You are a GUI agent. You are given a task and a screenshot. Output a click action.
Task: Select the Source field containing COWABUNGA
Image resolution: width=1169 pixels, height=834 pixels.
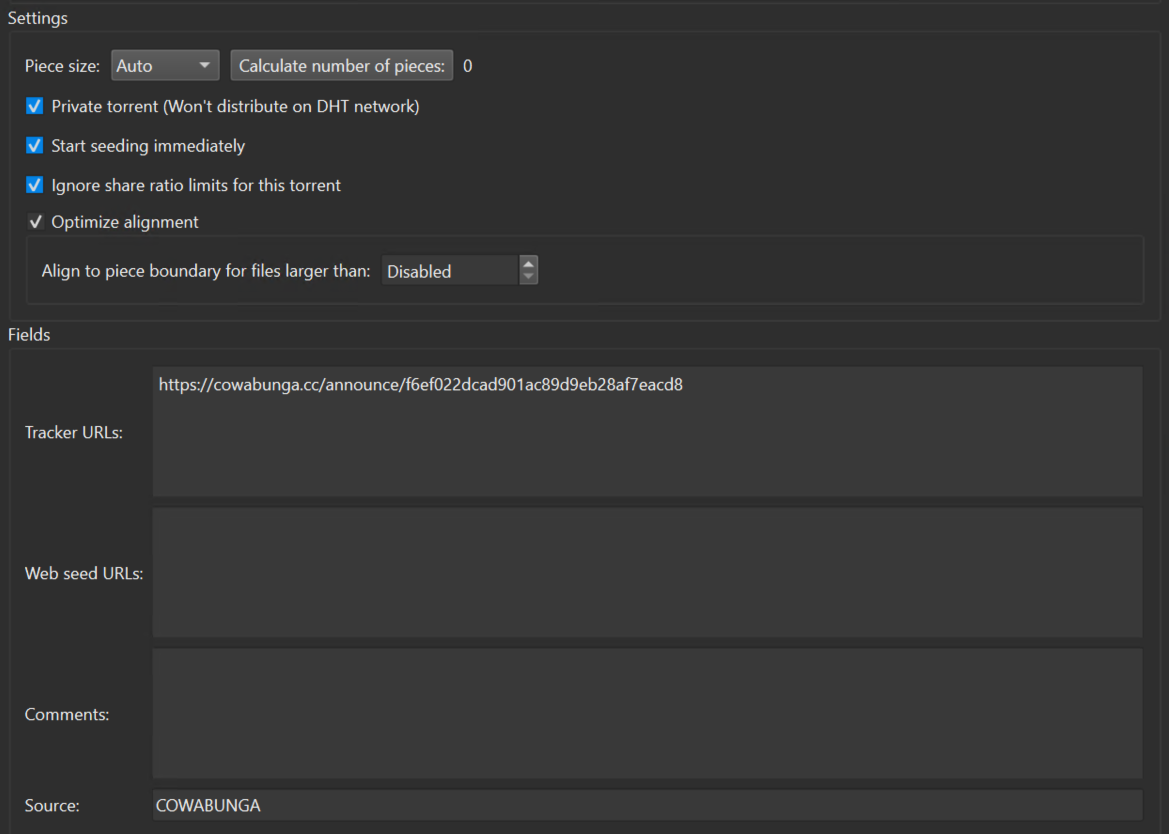[647, 805]
